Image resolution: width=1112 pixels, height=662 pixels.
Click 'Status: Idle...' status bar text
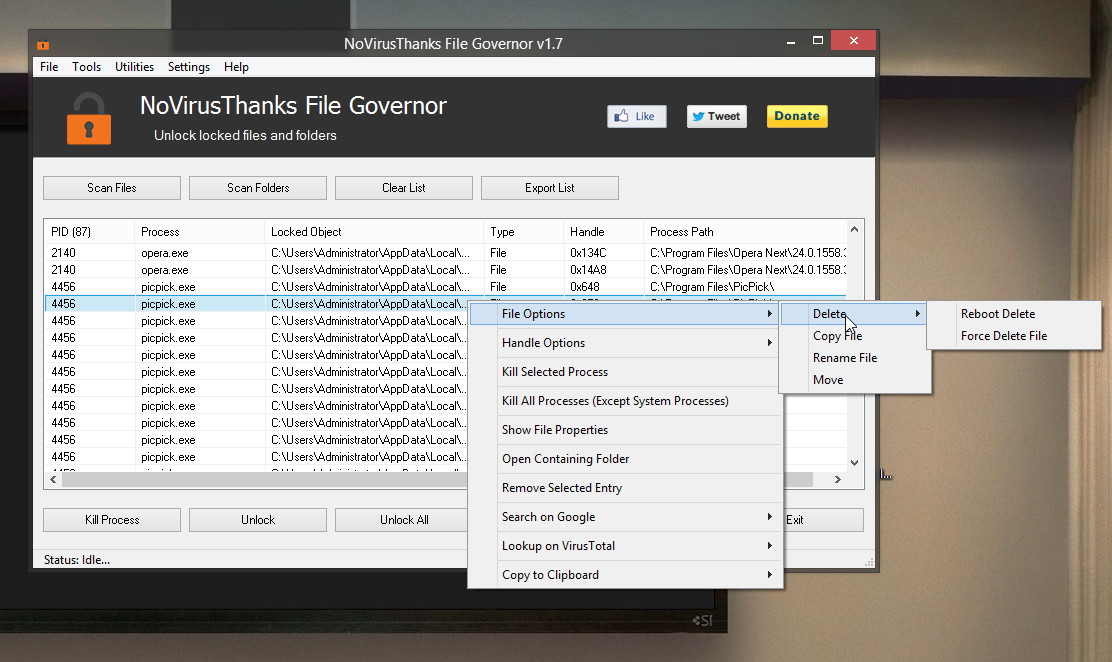[x=77, y=560]
